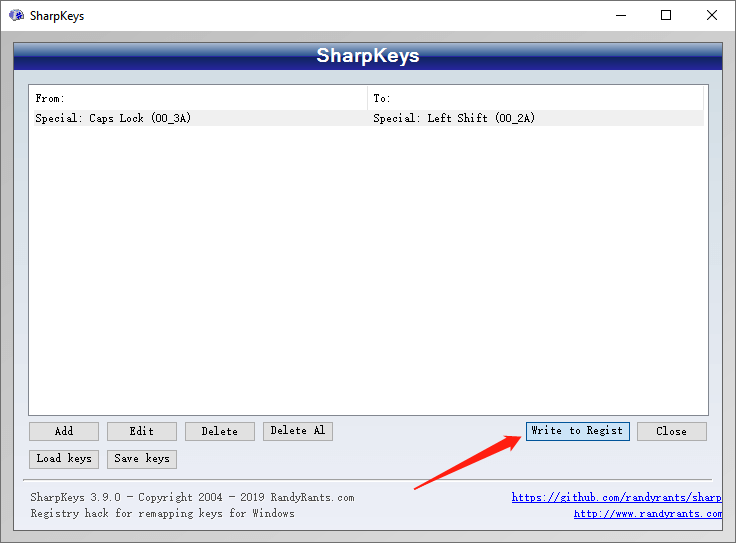This screenshot has height=543, width=736.
Task: Open the Edit mapping button
Action: point(142,431)
